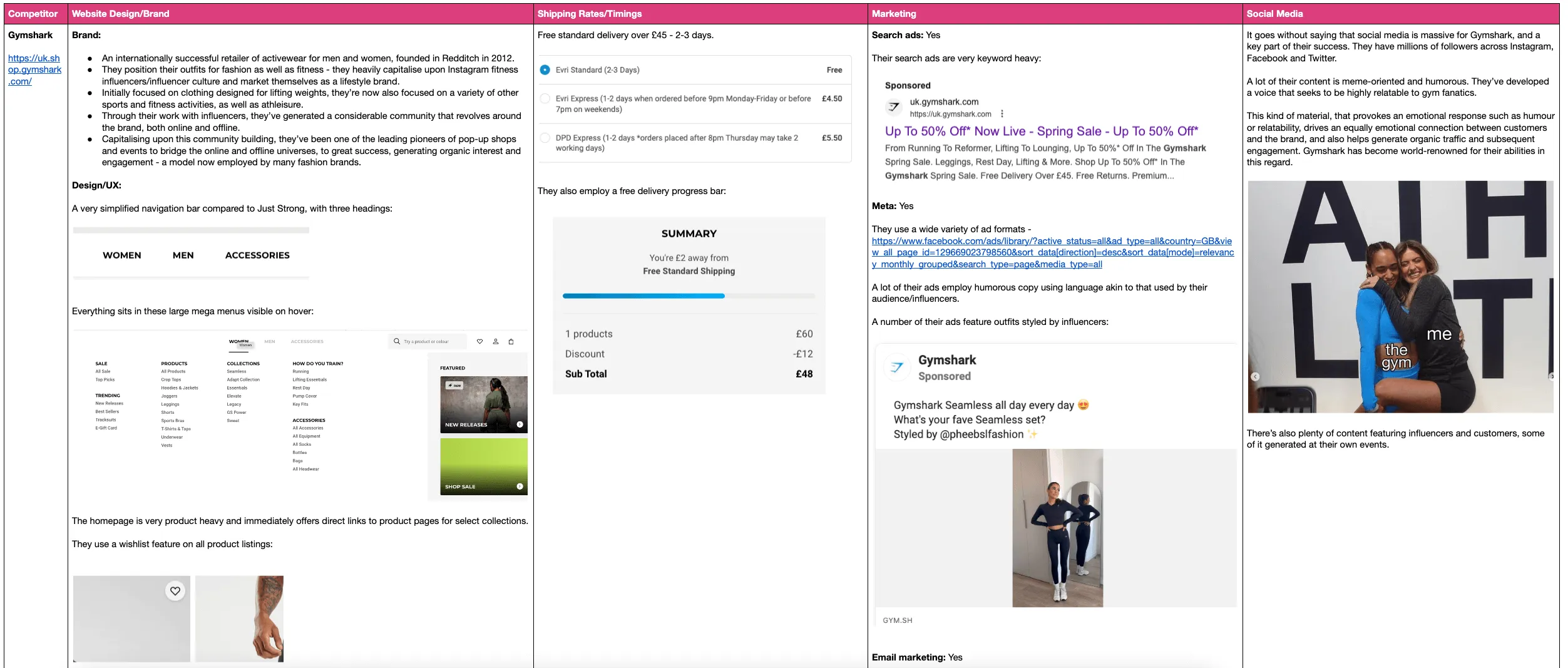
Task: Click the 'me / the gym' social media image
Action: tap(1400, 297)
